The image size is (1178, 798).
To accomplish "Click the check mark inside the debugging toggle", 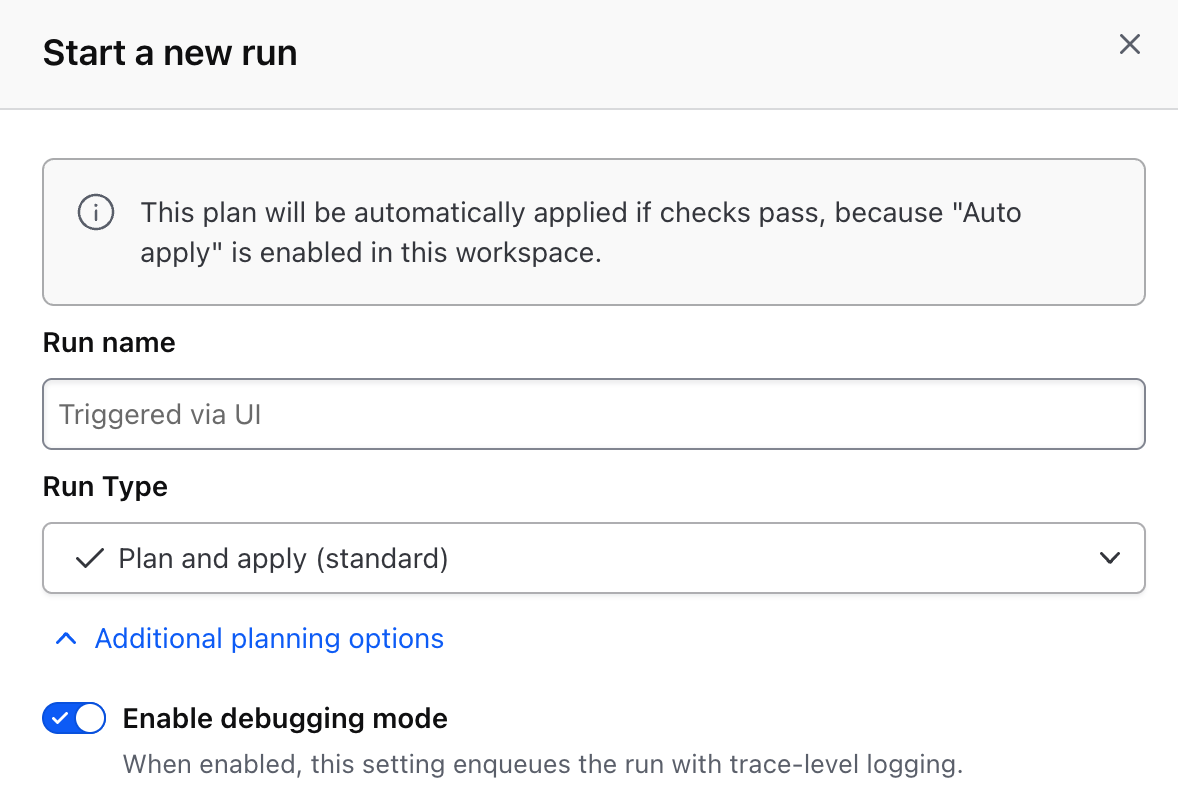I will (60, 718).
